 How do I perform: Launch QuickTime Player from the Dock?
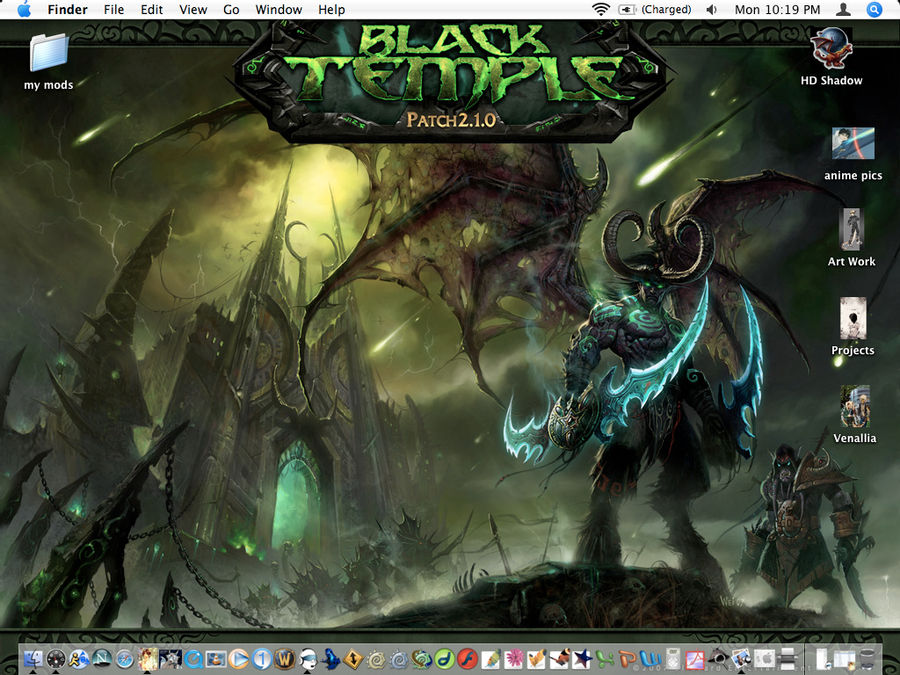coord(193,660)
